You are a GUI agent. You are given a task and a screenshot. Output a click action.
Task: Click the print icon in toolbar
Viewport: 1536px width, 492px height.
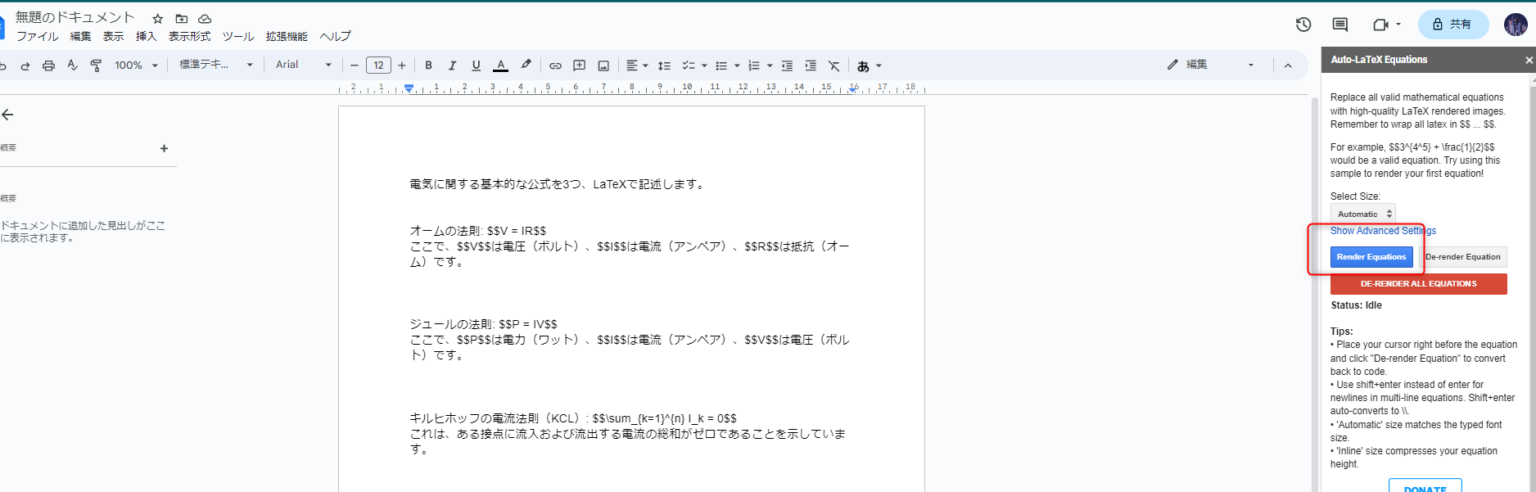coord(48,66)
